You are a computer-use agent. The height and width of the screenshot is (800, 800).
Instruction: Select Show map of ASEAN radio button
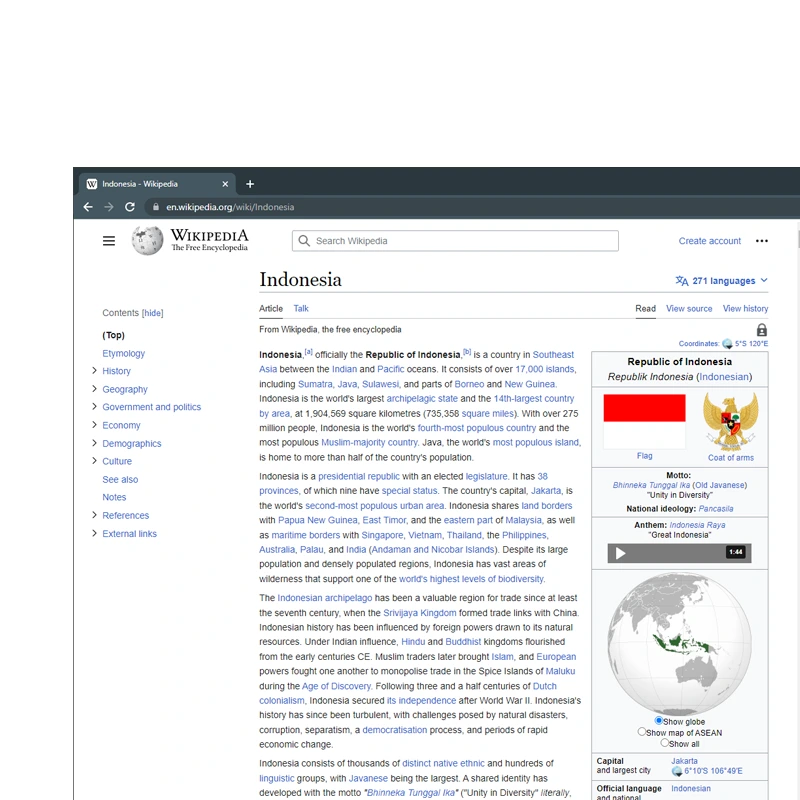click(x=642, y=732)
